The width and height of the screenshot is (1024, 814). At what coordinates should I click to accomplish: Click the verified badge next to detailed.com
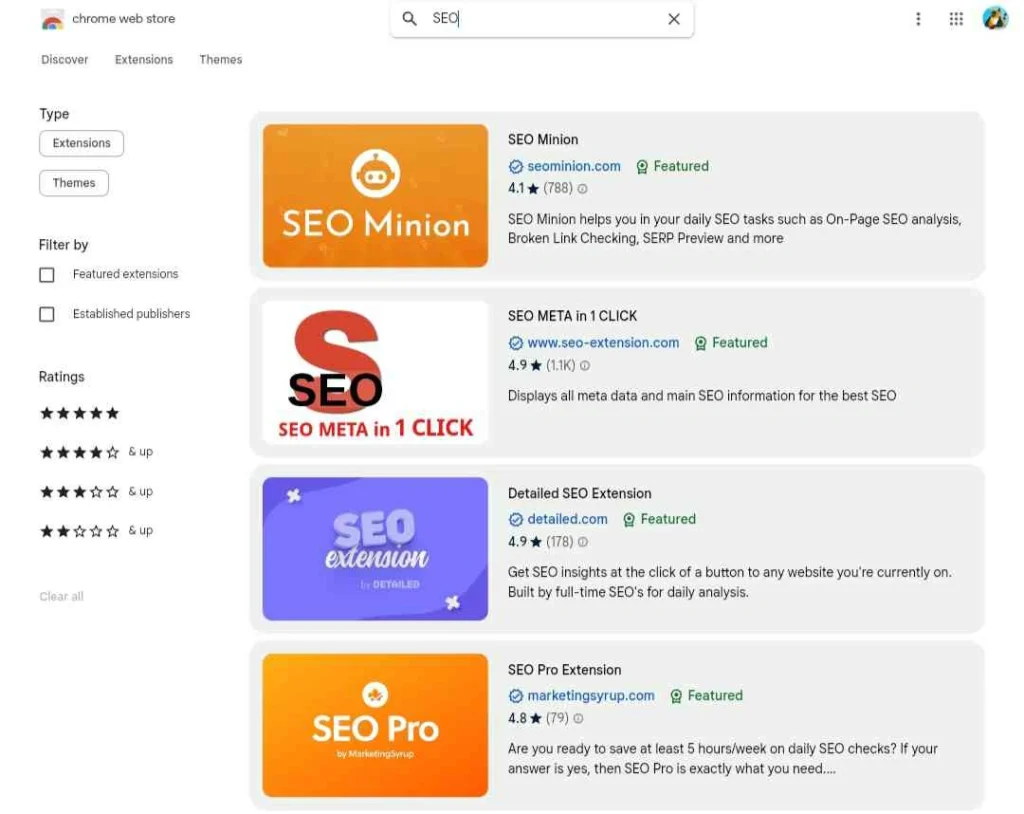coord(516,519)
